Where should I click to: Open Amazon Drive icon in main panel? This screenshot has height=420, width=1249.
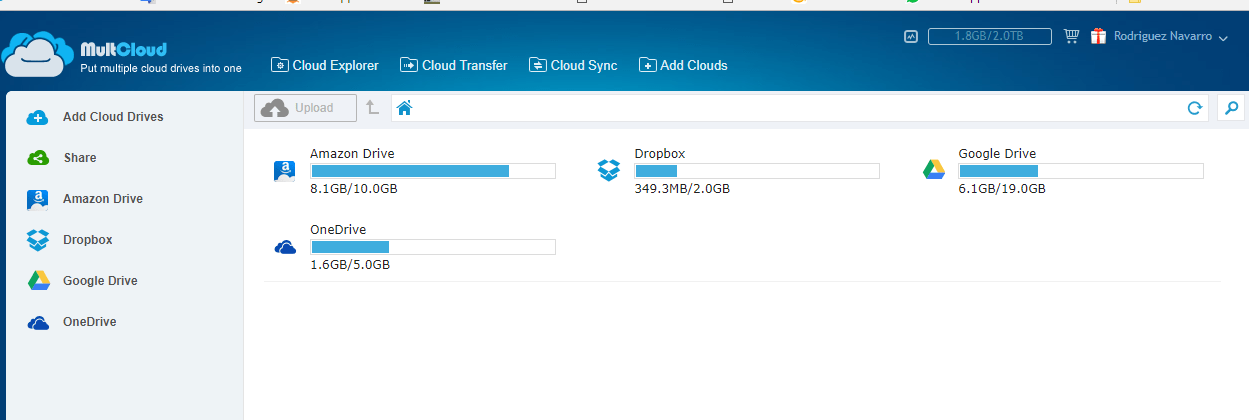[285, 170]
